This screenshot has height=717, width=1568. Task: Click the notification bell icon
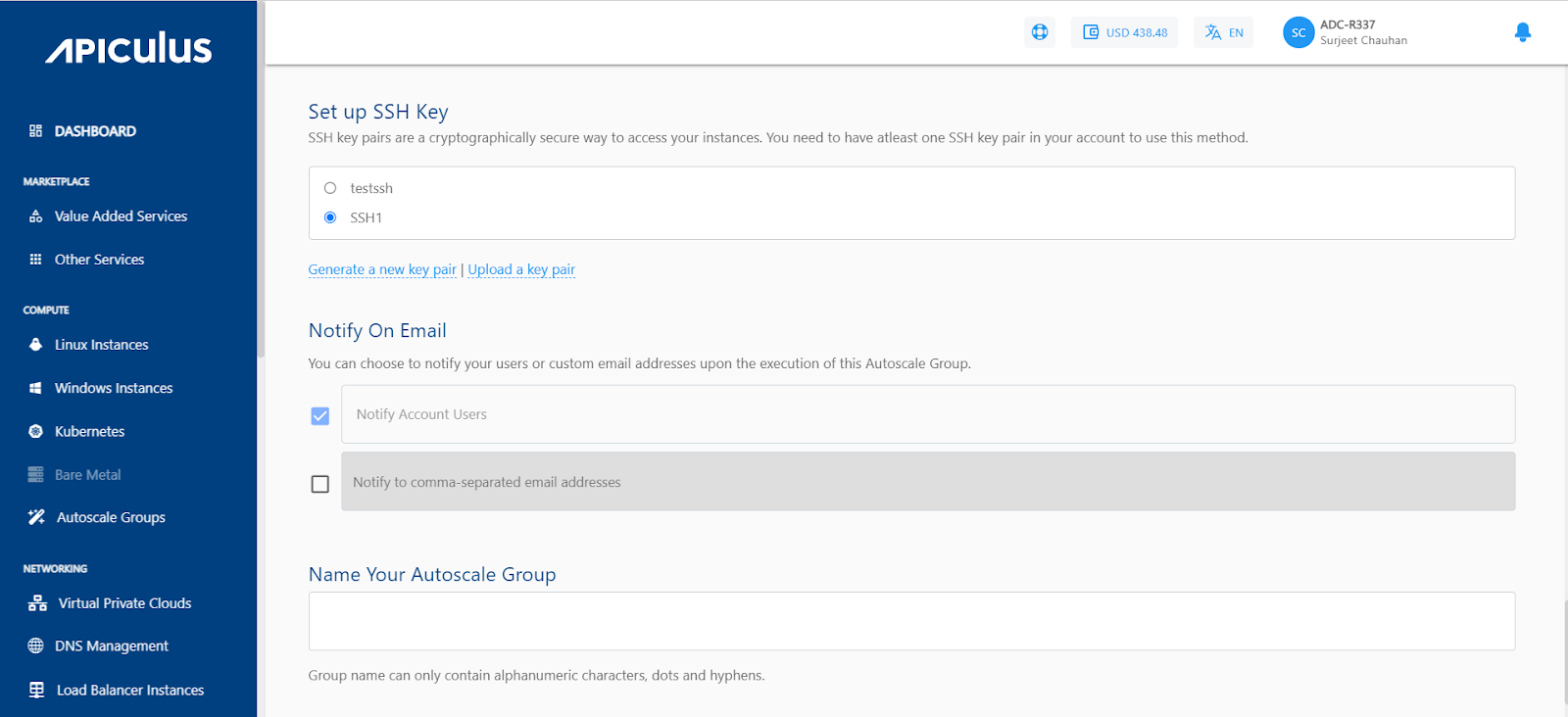(1522, 32)
